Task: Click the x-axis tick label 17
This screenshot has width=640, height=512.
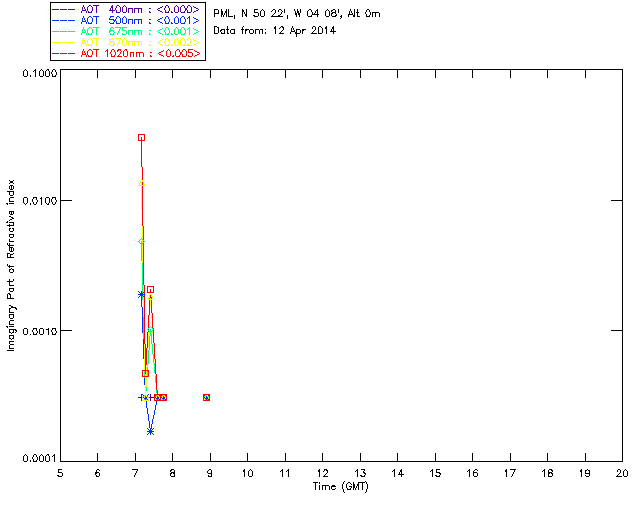Action: click(510, 473)
